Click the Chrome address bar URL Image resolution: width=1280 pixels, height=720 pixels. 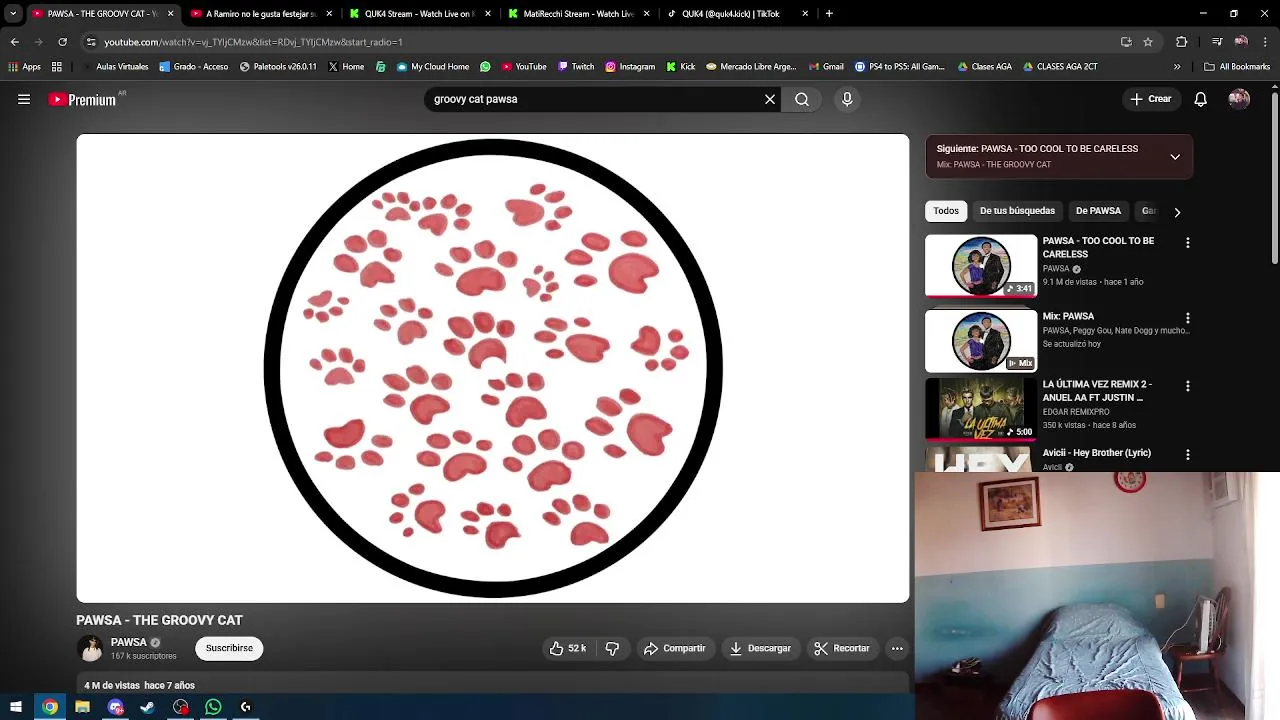coord(253,42)
